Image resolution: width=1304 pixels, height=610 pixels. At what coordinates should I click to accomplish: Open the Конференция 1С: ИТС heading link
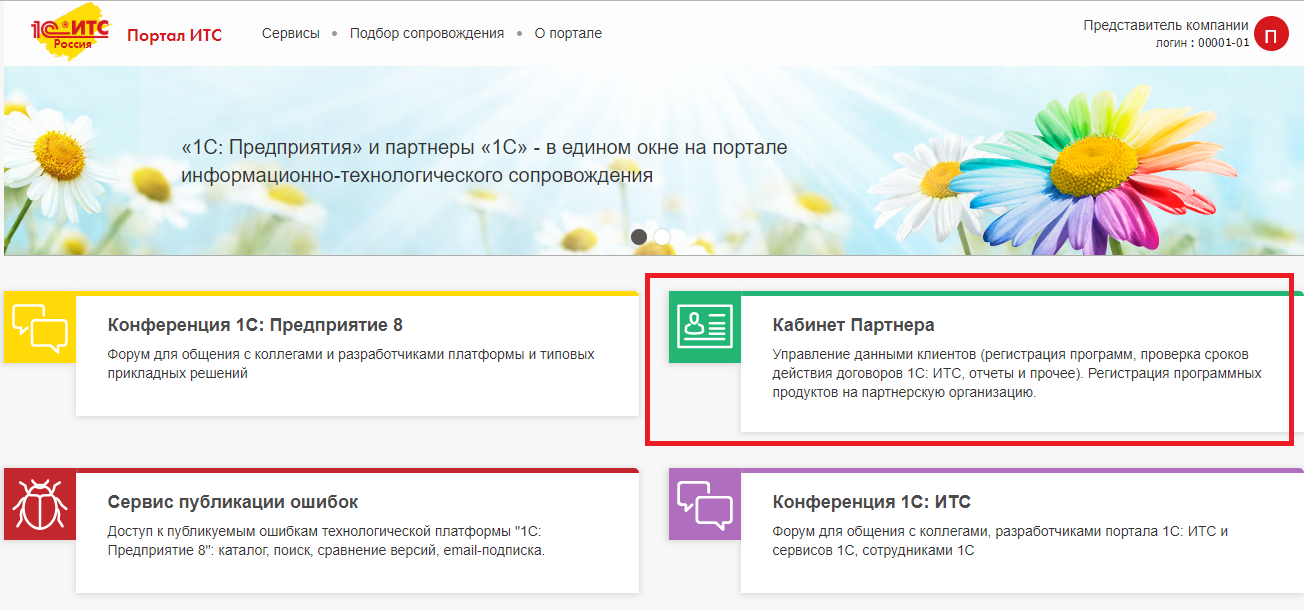coord(872,502)
